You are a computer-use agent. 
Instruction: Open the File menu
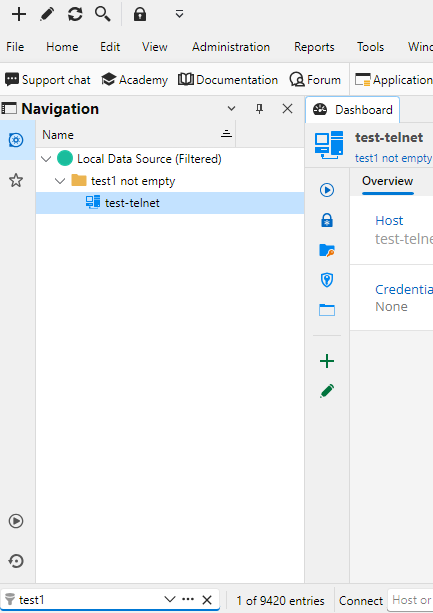point(15,47)
